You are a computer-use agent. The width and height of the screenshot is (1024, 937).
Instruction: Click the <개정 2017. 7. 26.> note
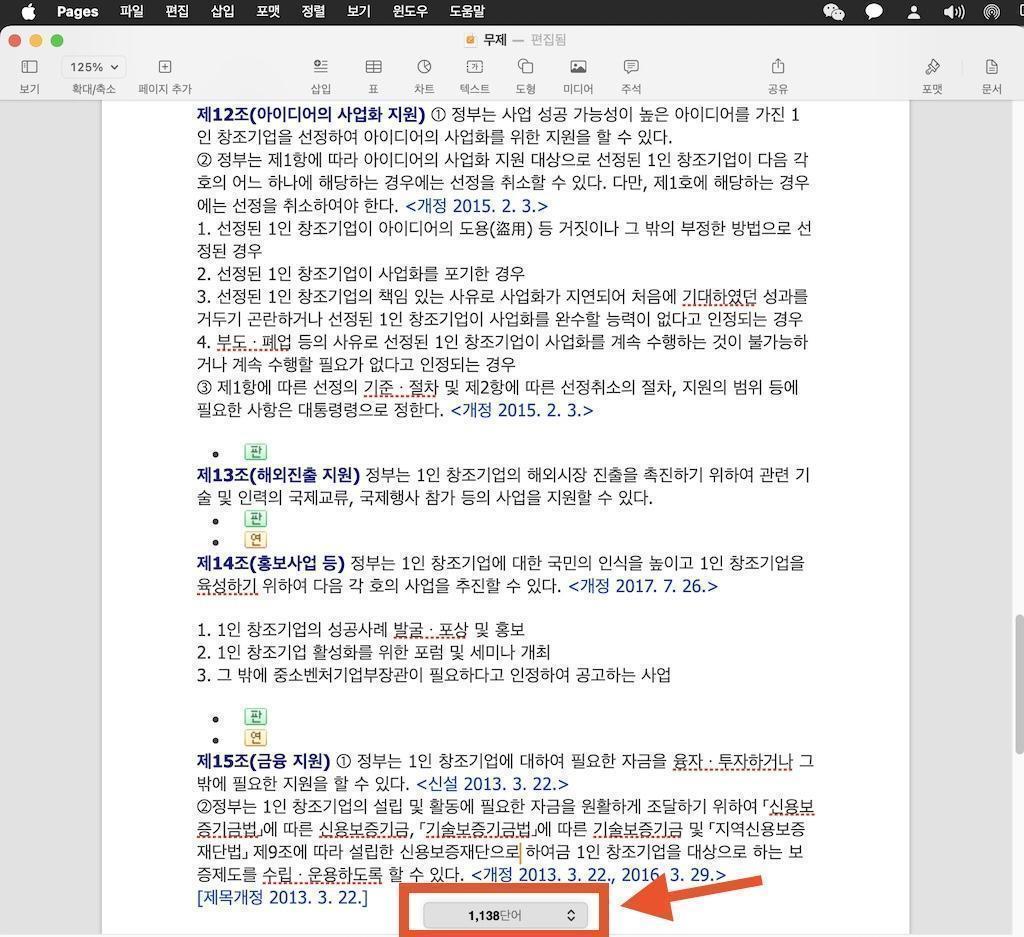[x=643, y=586]
